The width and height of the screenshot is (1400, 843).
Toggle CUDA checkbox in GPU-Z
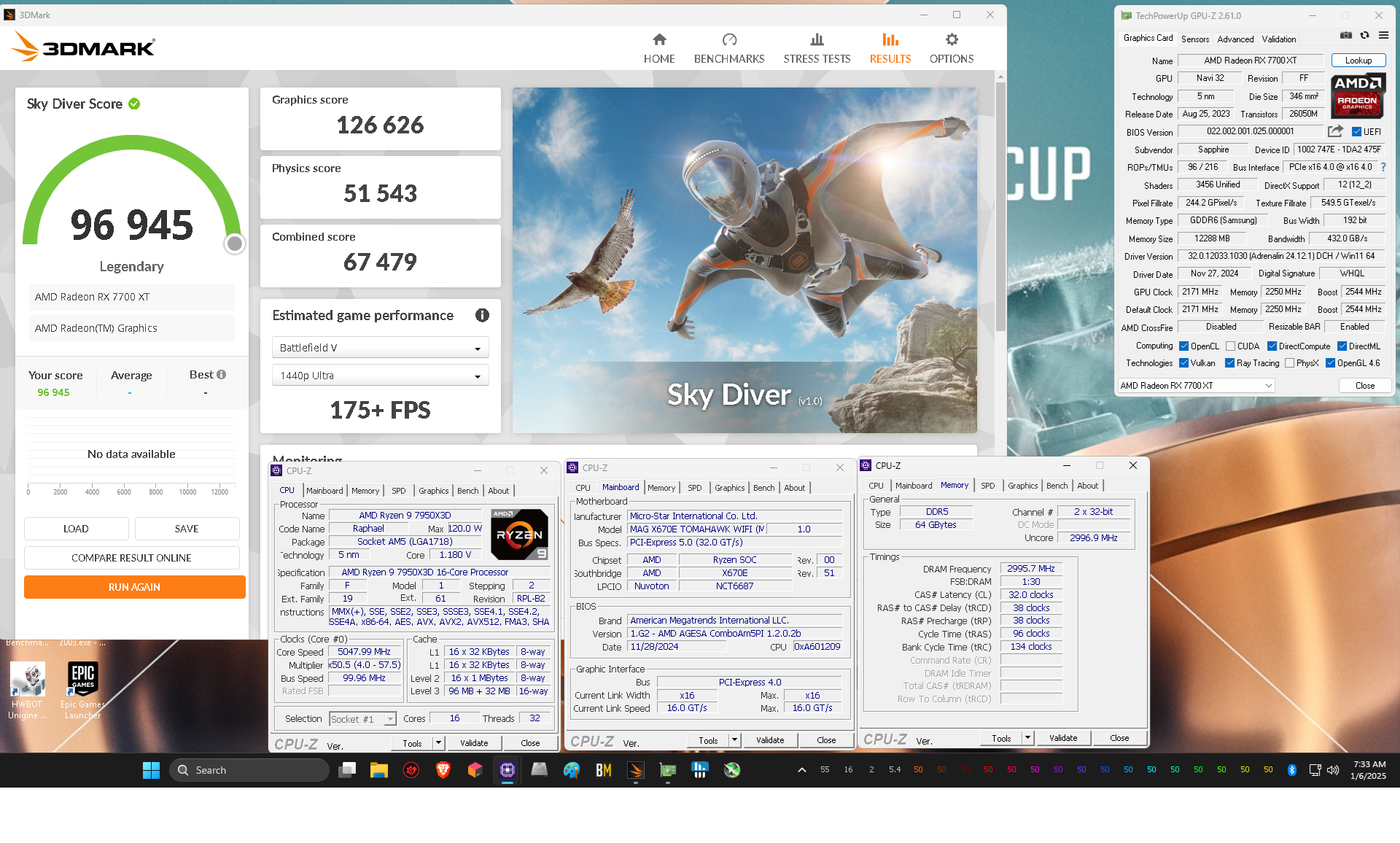[1230, 346]
